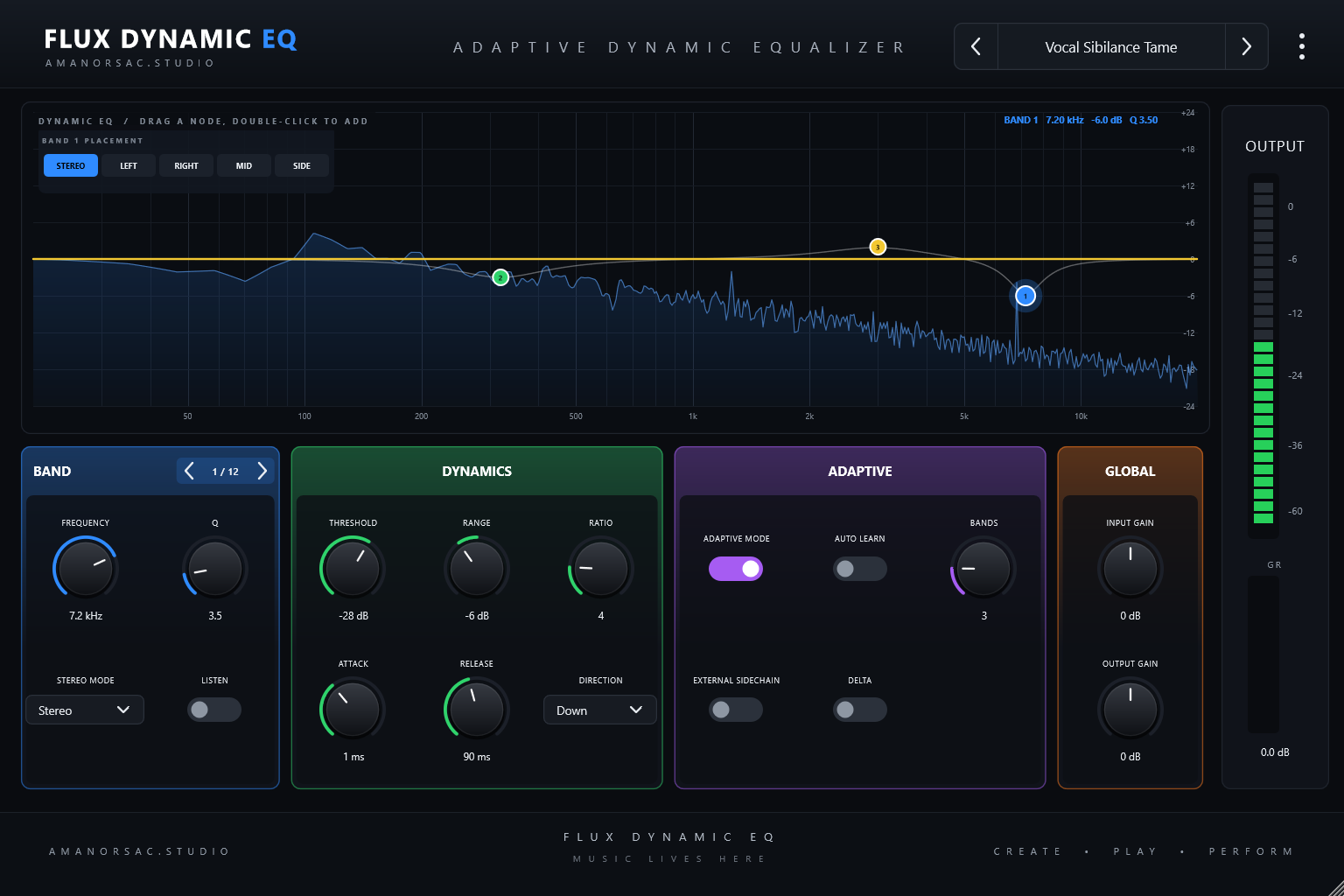The width and height of the screenshot is (1344, 896).
Task: Select the blue band 1 node
Action: [x=1025, y=296]
